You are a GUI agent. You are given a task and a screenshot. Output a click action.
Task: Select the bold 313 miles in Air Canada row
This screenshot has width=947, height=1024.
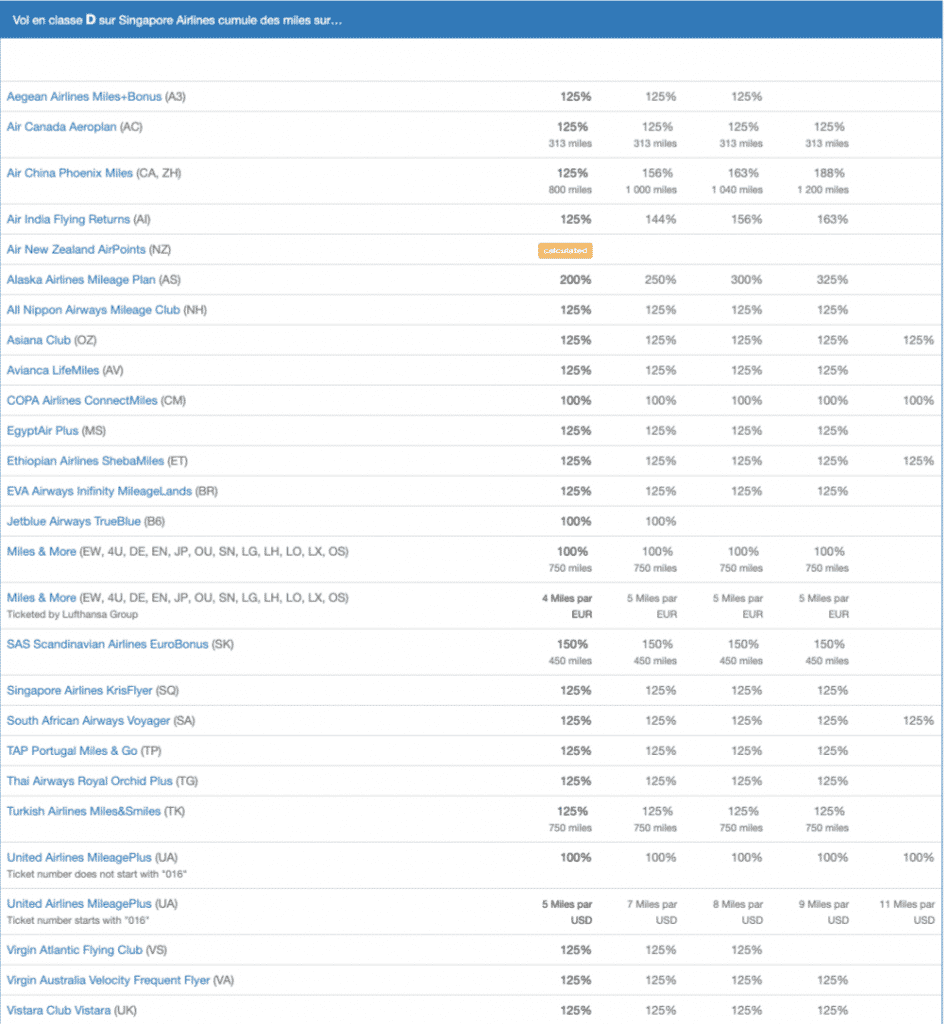(x=570, y=144)
